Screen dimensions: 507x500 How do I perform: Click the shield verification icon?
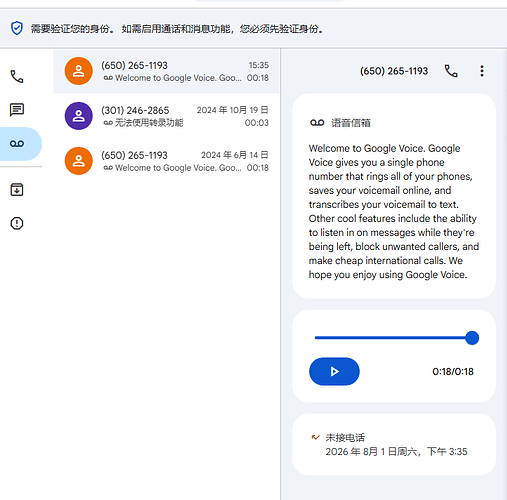(17, 28)
